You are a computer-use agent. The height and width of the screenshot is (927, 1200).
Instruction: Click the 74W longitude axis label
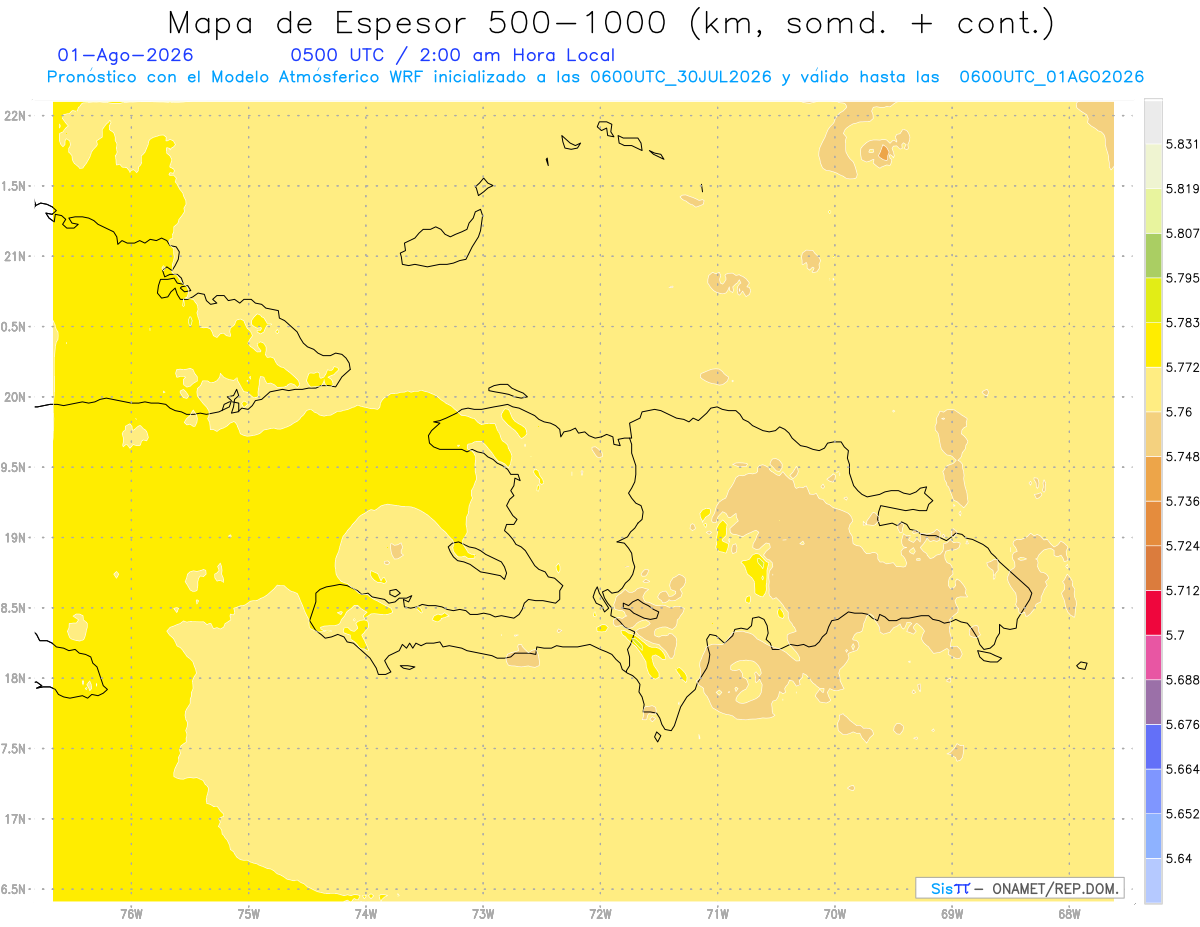coord(366,914)
